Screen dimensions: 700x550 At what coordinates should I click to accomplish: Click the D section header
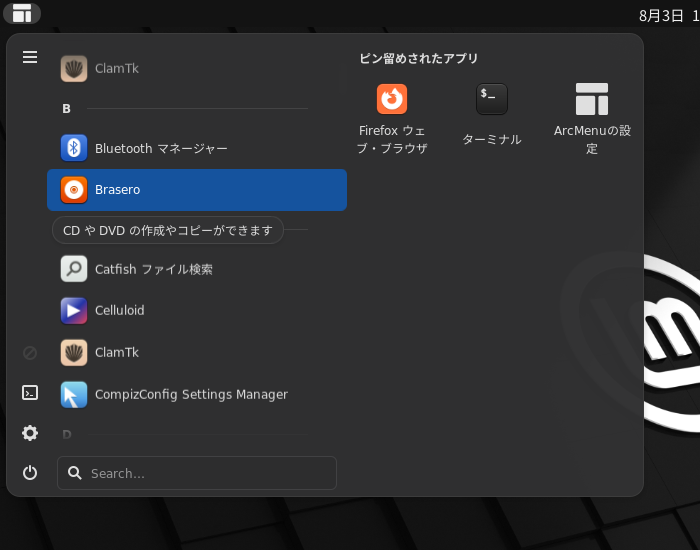coord(67,434)
